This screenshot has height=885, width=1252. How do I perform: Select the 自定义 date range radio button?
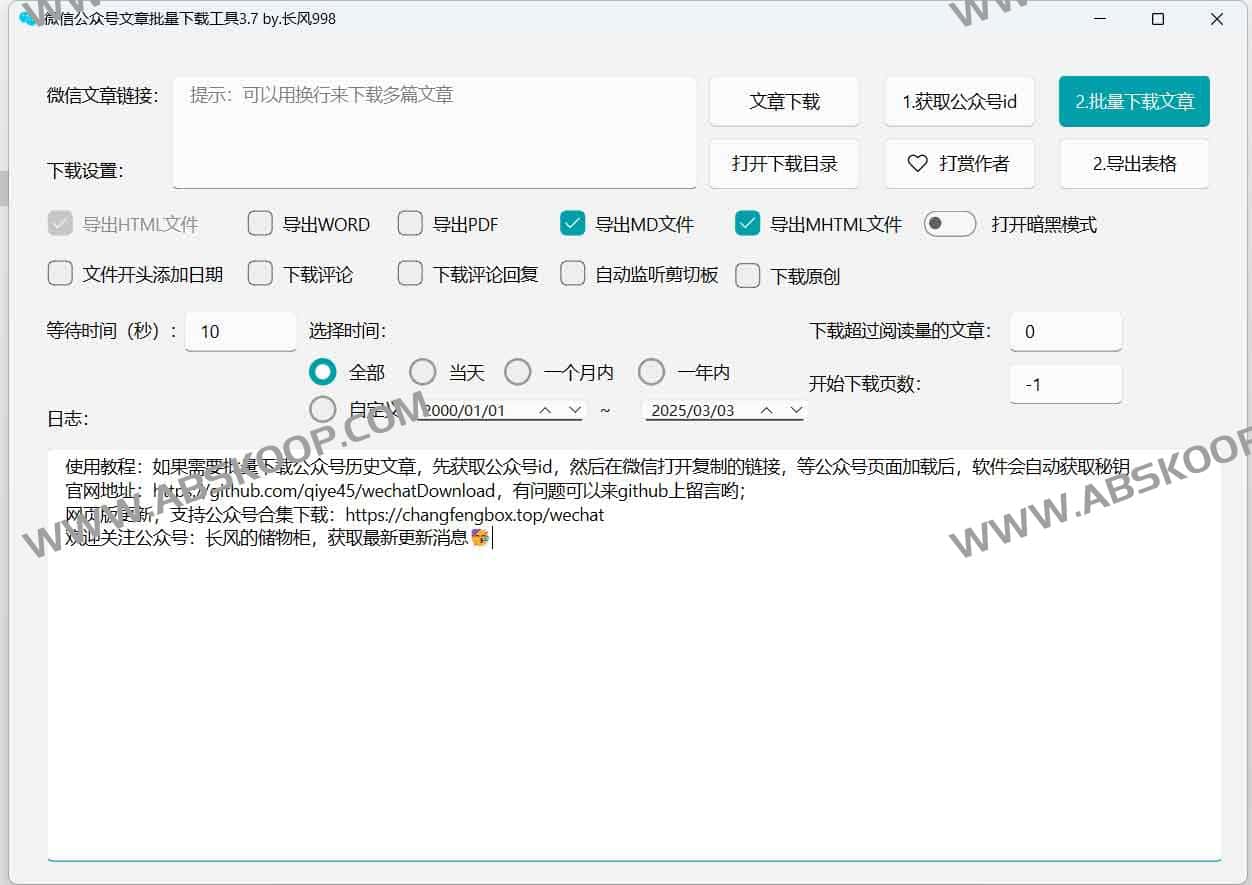pos(323,409)
